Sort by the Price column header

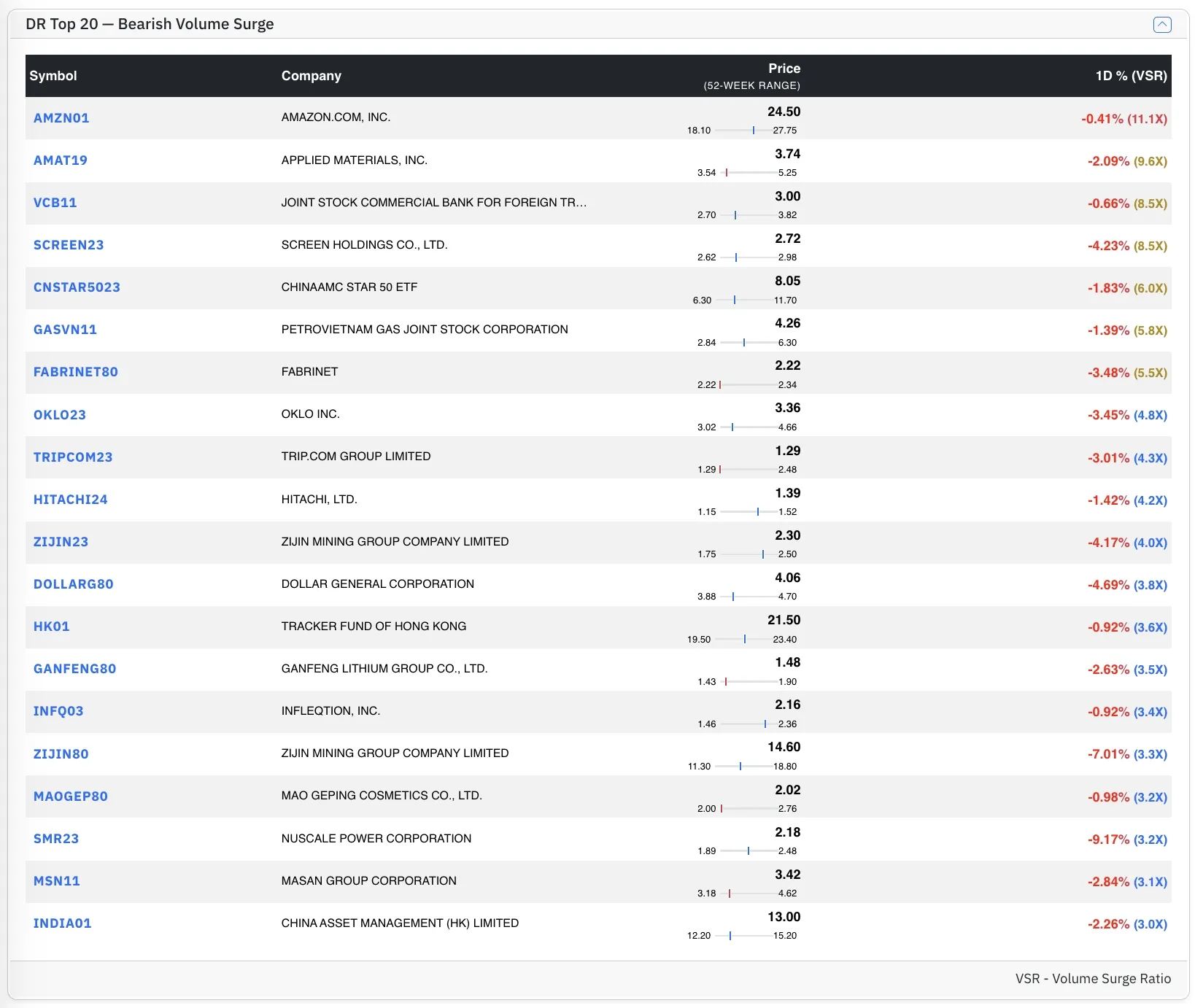click(784, 69)
